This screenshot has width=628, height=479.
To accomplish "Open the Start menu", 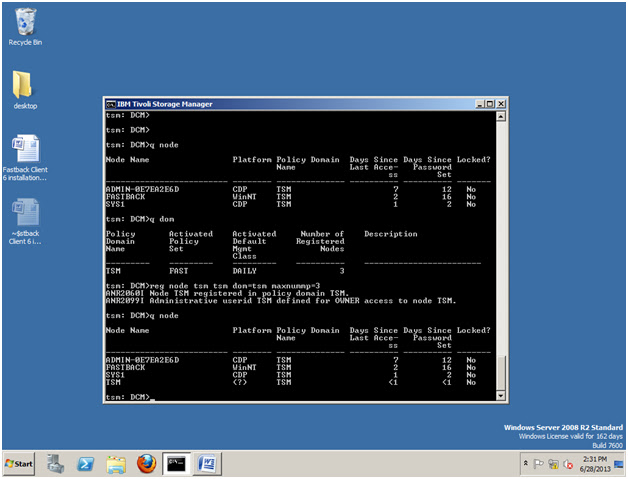I will coord(19,464).
